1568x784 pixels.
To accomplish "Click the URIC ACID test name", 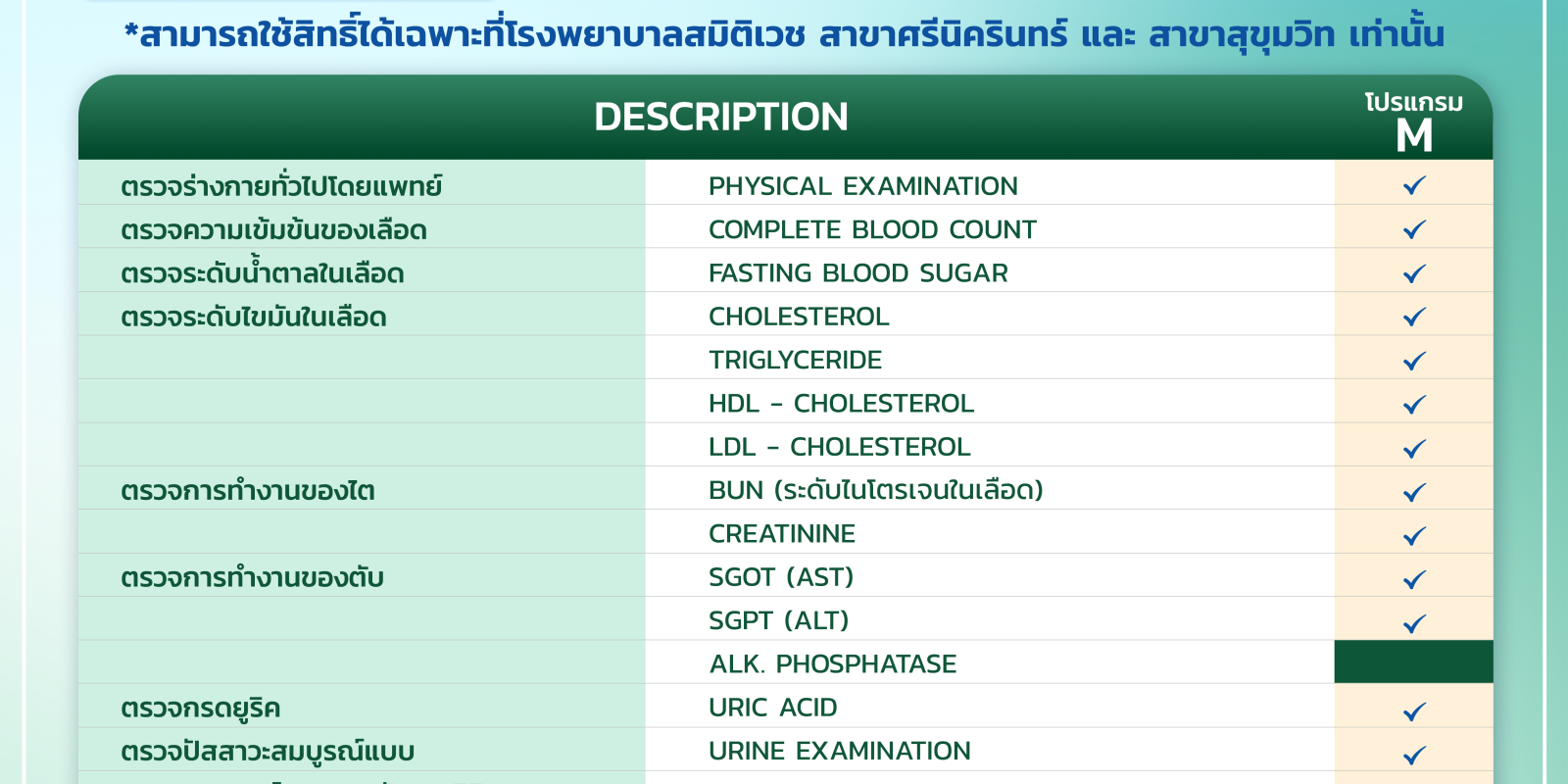I will pyautogui.click(x=773, y=708).
